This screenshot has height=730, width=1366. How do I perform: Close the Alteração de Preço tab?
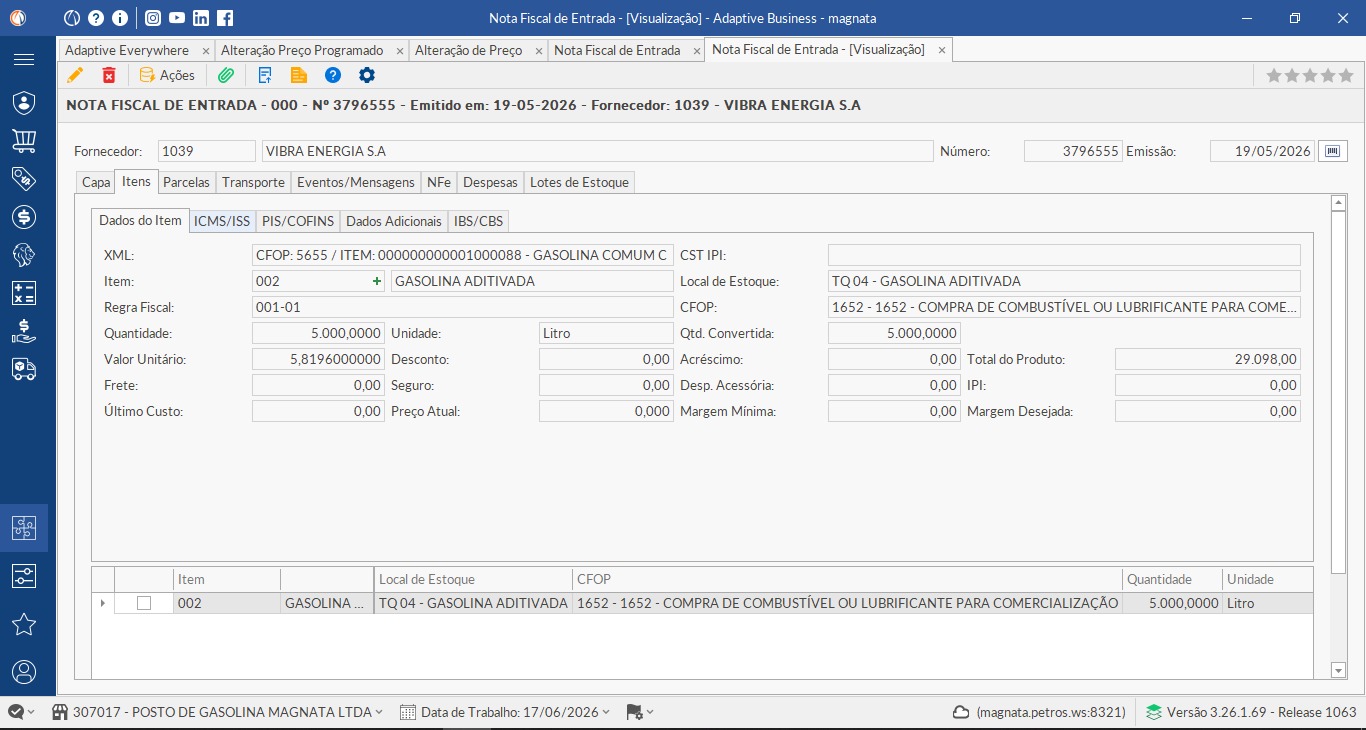click(x=538, y=50)
